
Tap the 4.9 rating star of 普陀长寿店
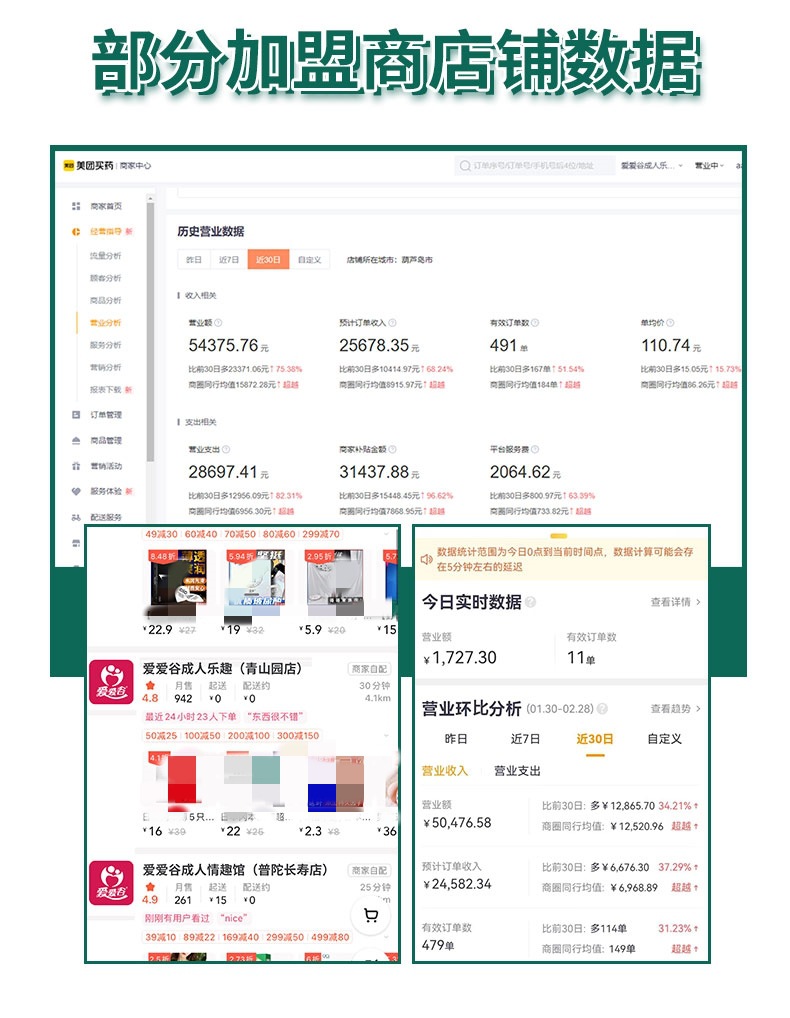[150, 887]
